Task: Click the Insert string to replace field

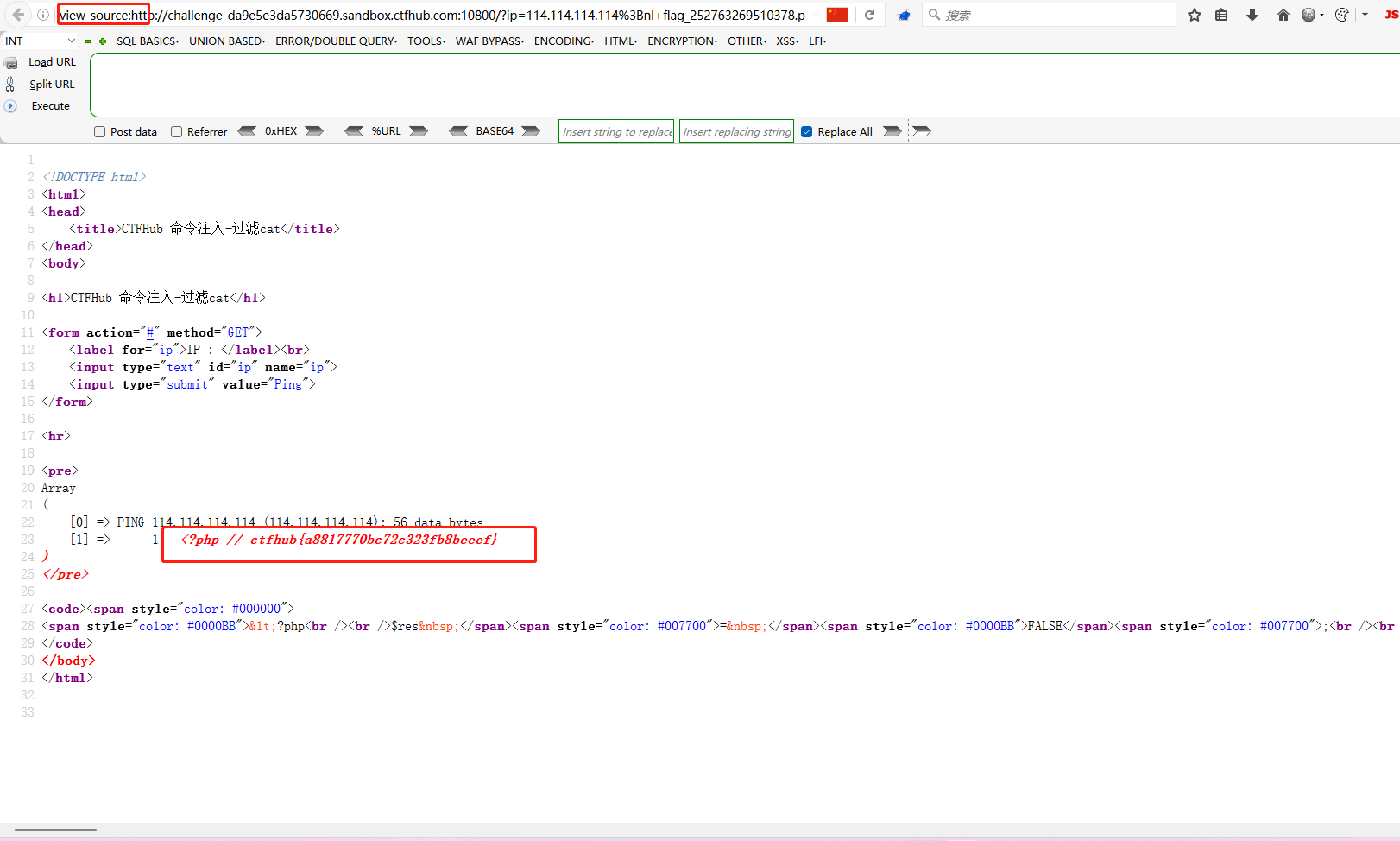Action: point(615,131)
